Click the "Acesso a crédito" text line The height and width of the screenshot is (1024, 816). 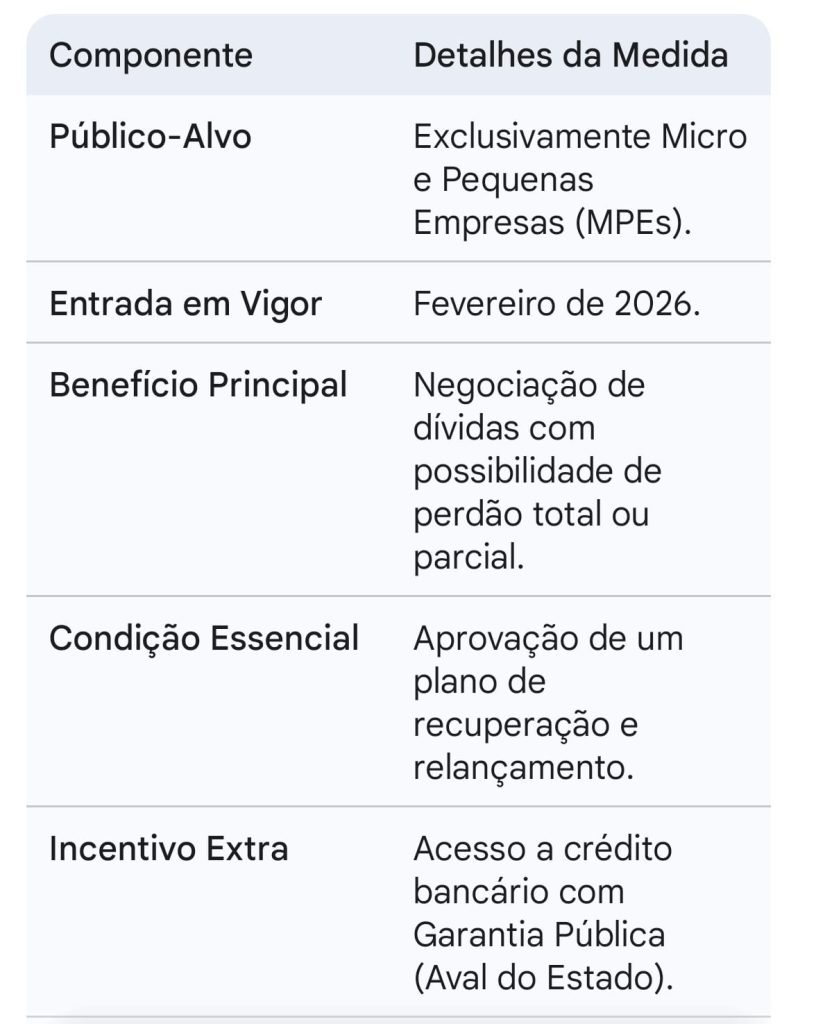543,849
